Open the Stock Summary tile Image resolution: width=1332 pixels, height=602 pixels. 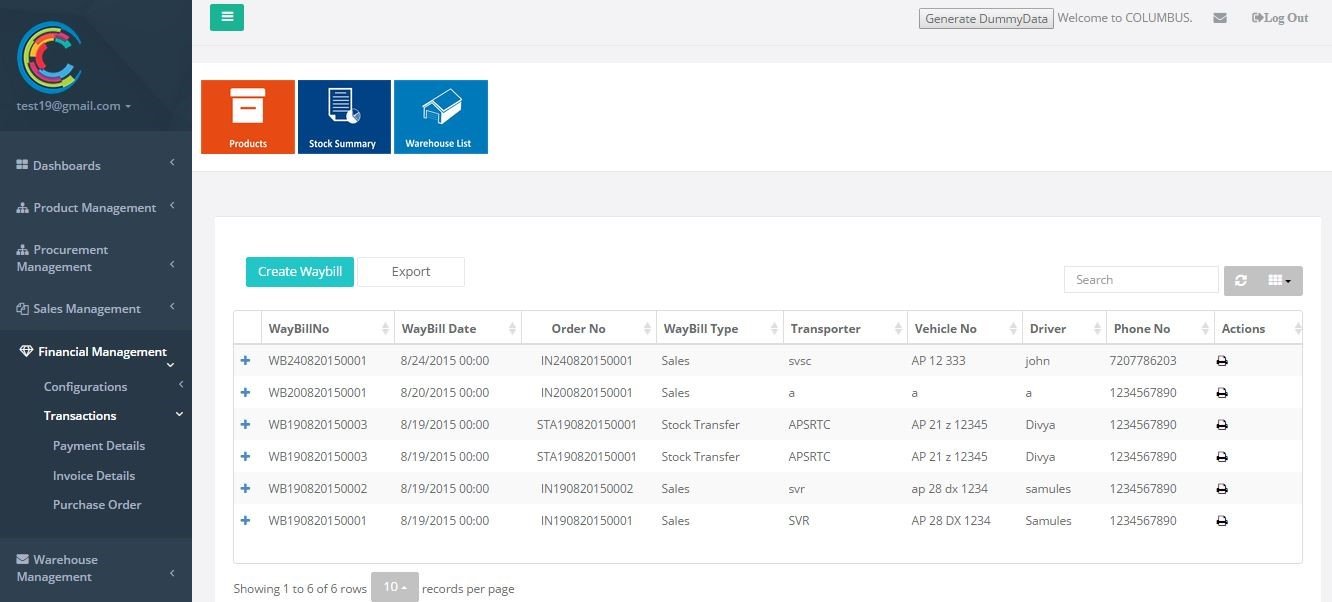click(344, 117)
